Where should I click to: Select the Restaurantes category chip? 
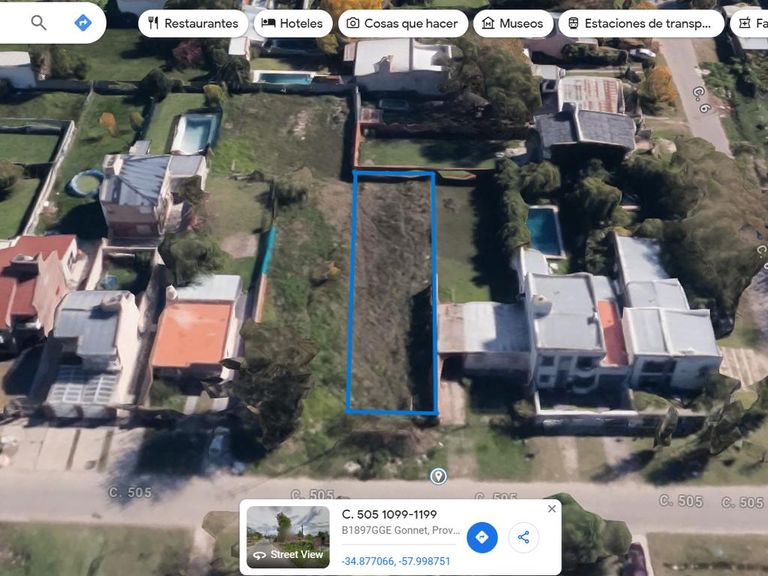[193, 24]
